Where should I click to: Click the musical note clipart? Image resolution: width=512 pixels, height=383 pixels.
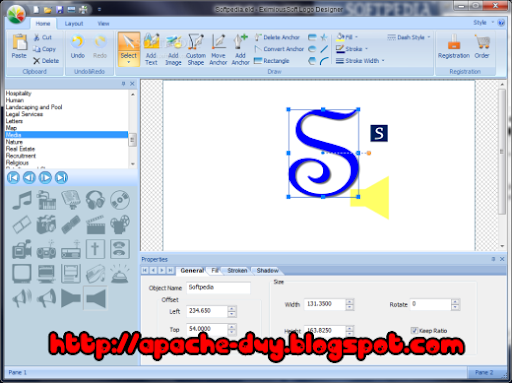22,200
